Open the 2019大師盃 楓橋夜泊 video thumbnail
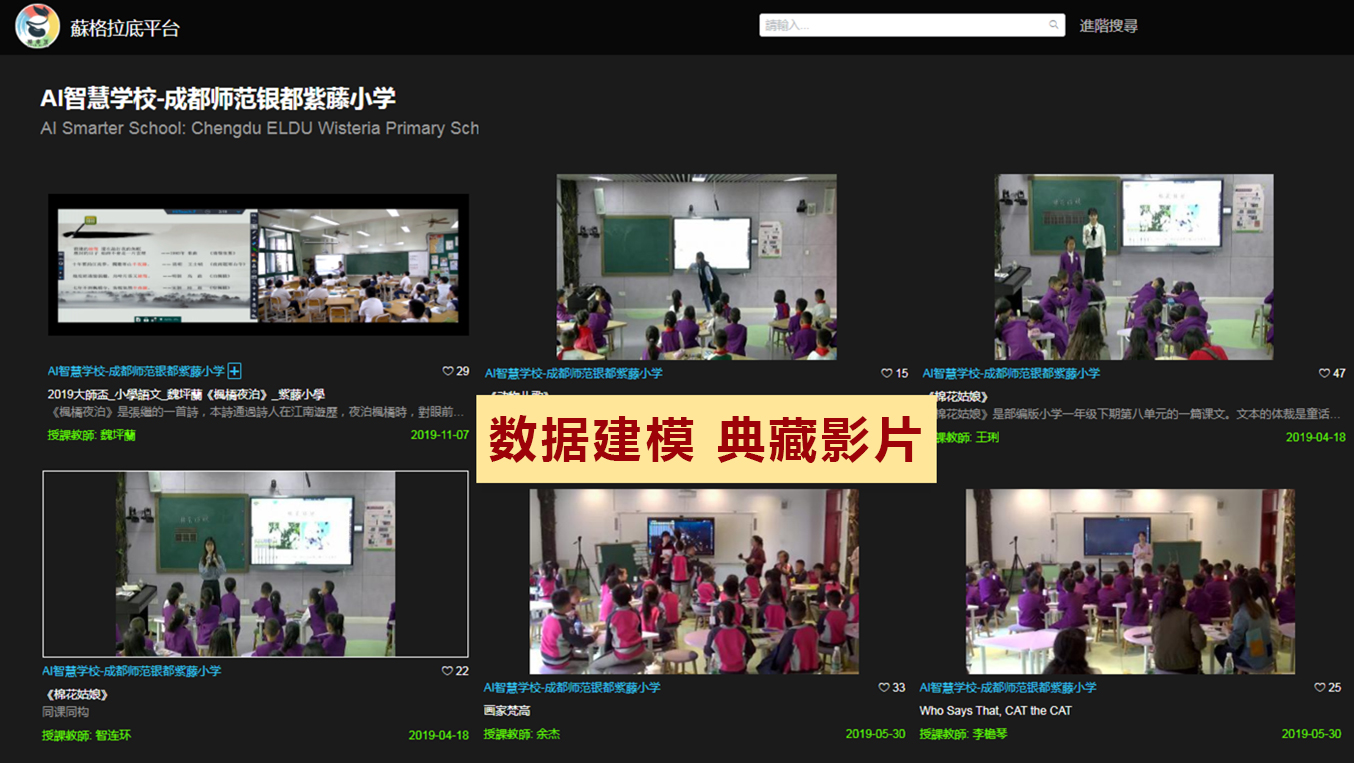The height and width of the screenshot is (763, 1354). (x=258, y=264)
